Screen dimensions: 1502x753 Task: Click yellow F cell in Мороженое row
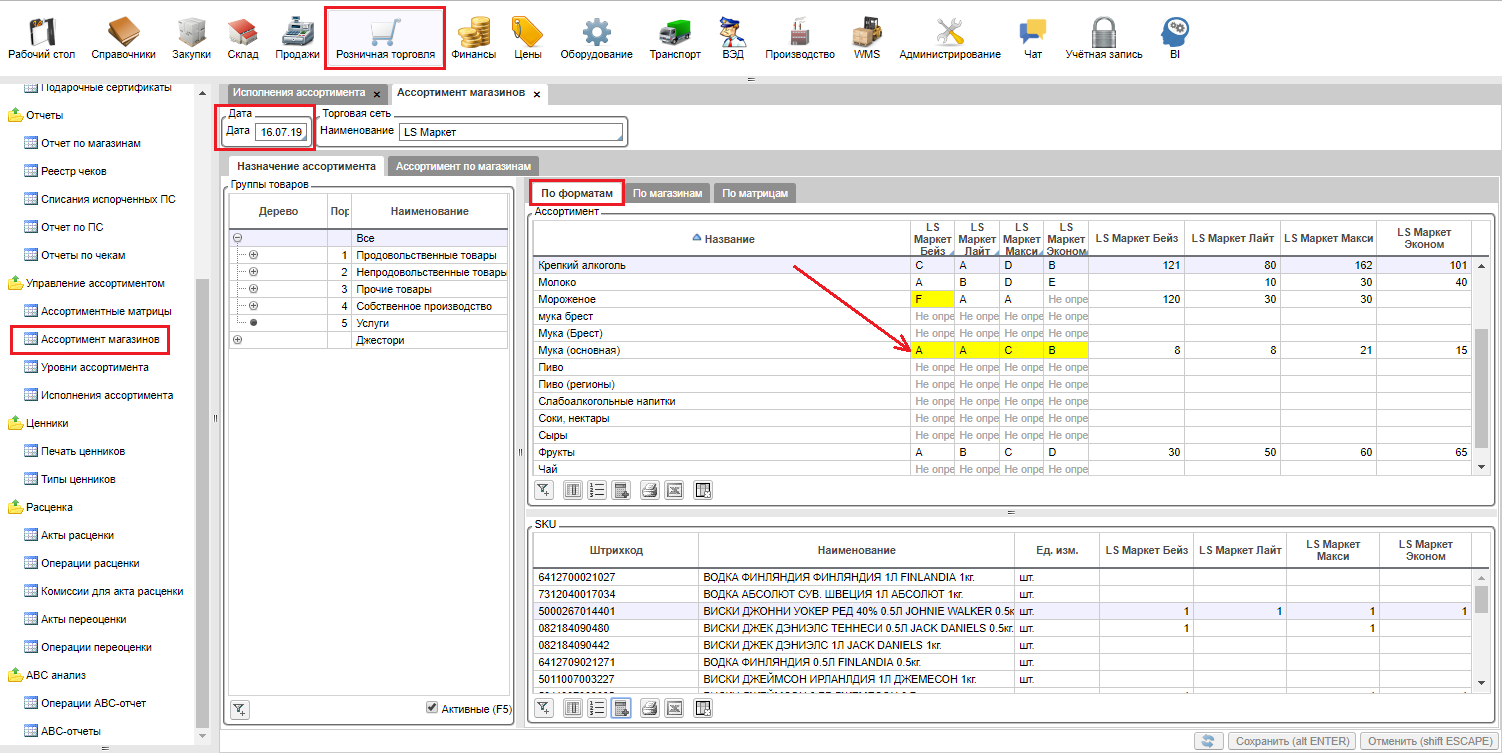pyautogui.click(x=931, y=299)
